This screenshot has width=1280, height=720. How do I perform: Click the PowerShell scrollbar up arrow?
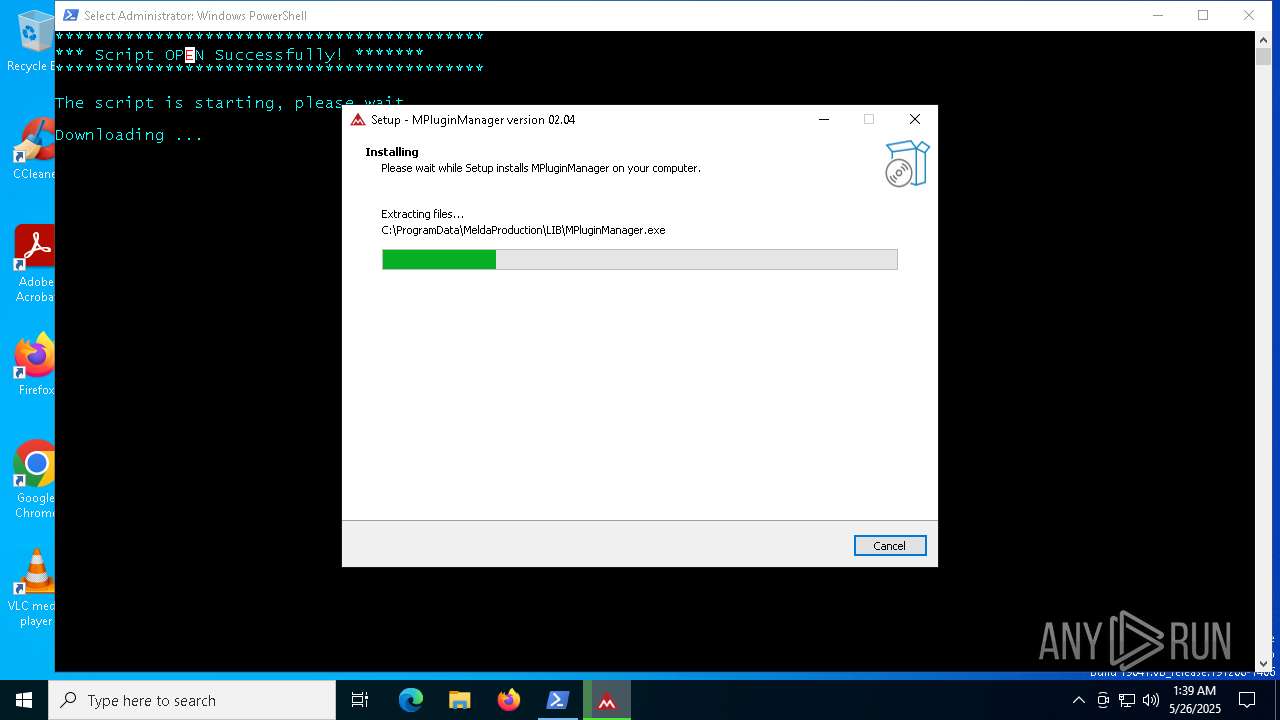[1263, 39]
